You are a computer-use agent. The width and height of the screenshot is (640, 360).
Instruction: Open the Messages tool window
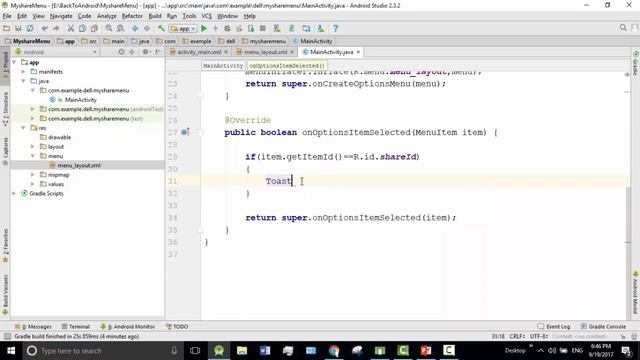33,327
